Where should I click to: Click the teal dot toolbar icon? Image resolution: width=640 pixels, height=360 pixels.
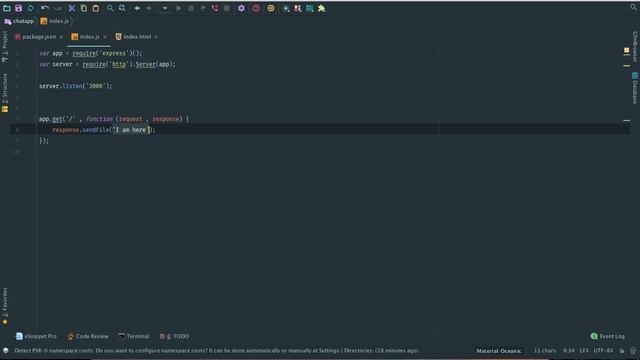(286, 8)
